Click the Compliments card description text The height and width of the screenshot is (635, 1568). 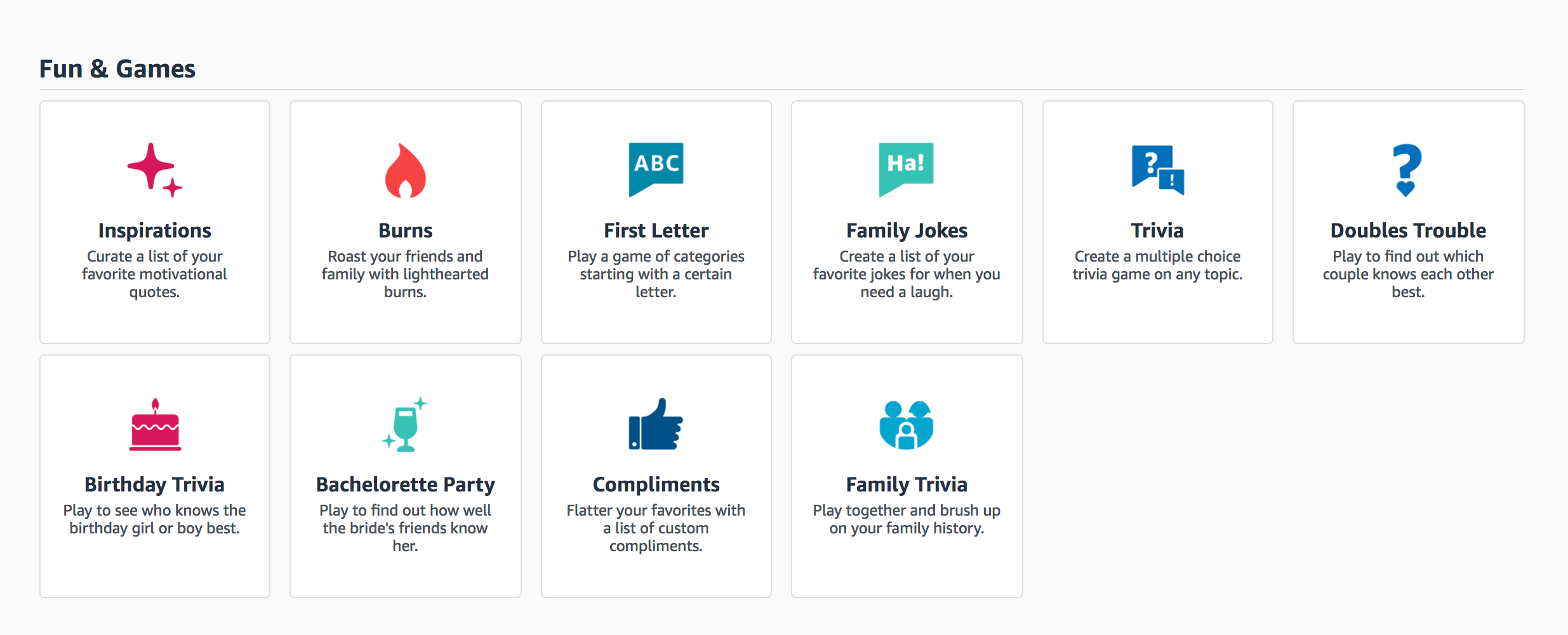pyautogui.click(x=655, y=527)
